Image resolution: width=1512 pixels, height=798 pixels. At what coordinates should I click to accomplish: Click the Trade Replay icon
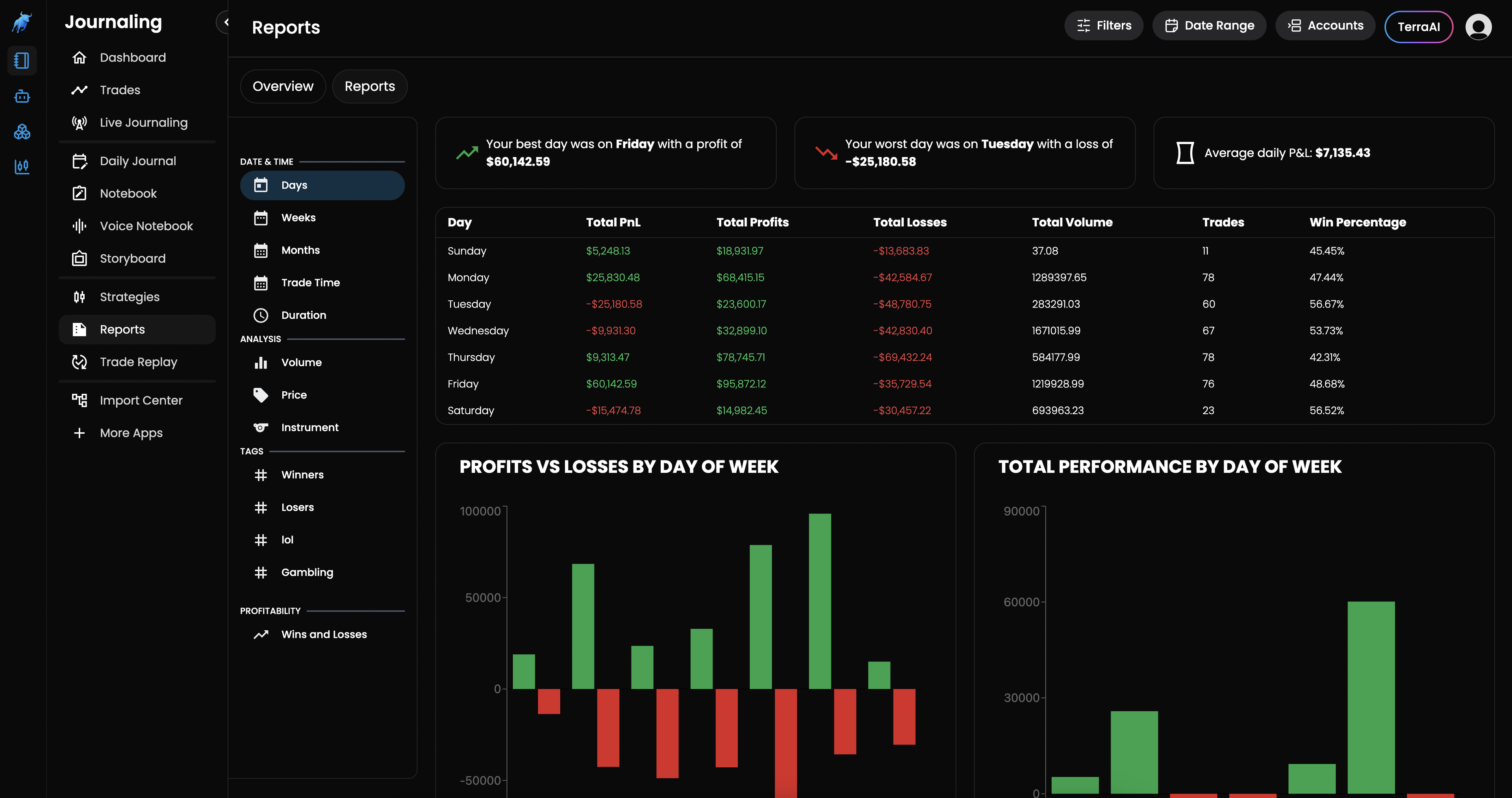click(79, 362)
